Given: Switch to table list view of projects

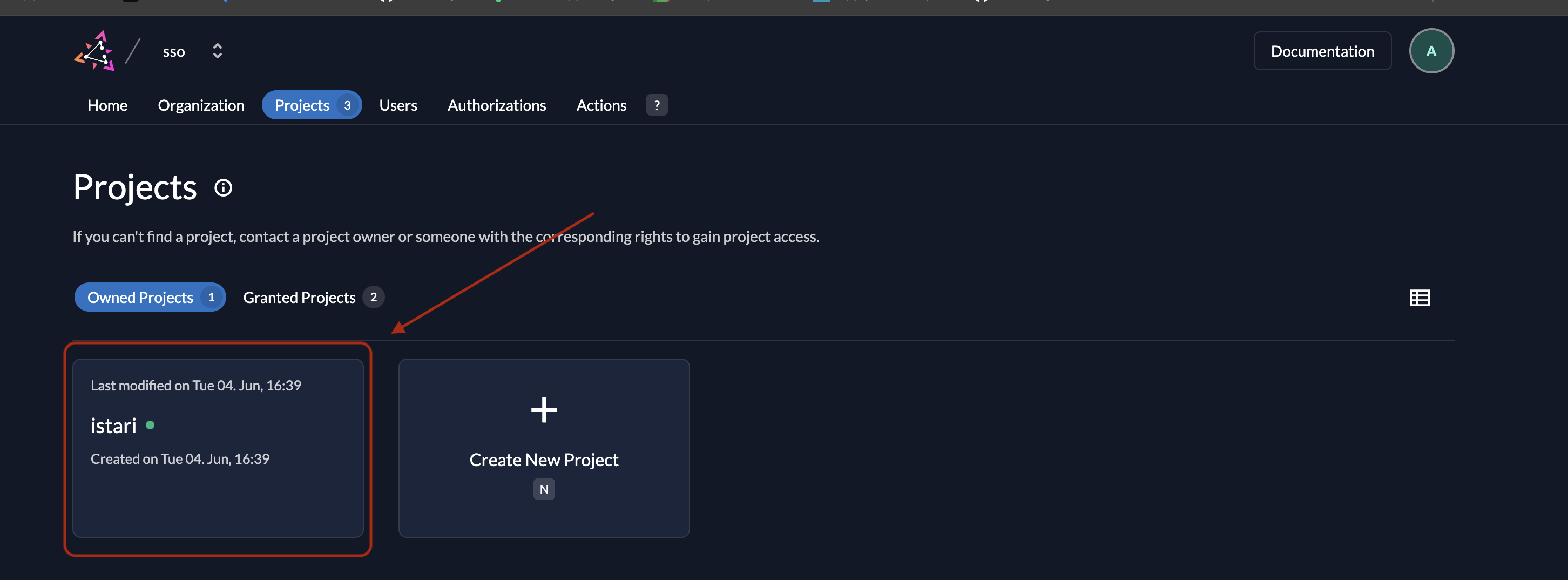Looking at the screenshot, I should (x=1420, y=298).
